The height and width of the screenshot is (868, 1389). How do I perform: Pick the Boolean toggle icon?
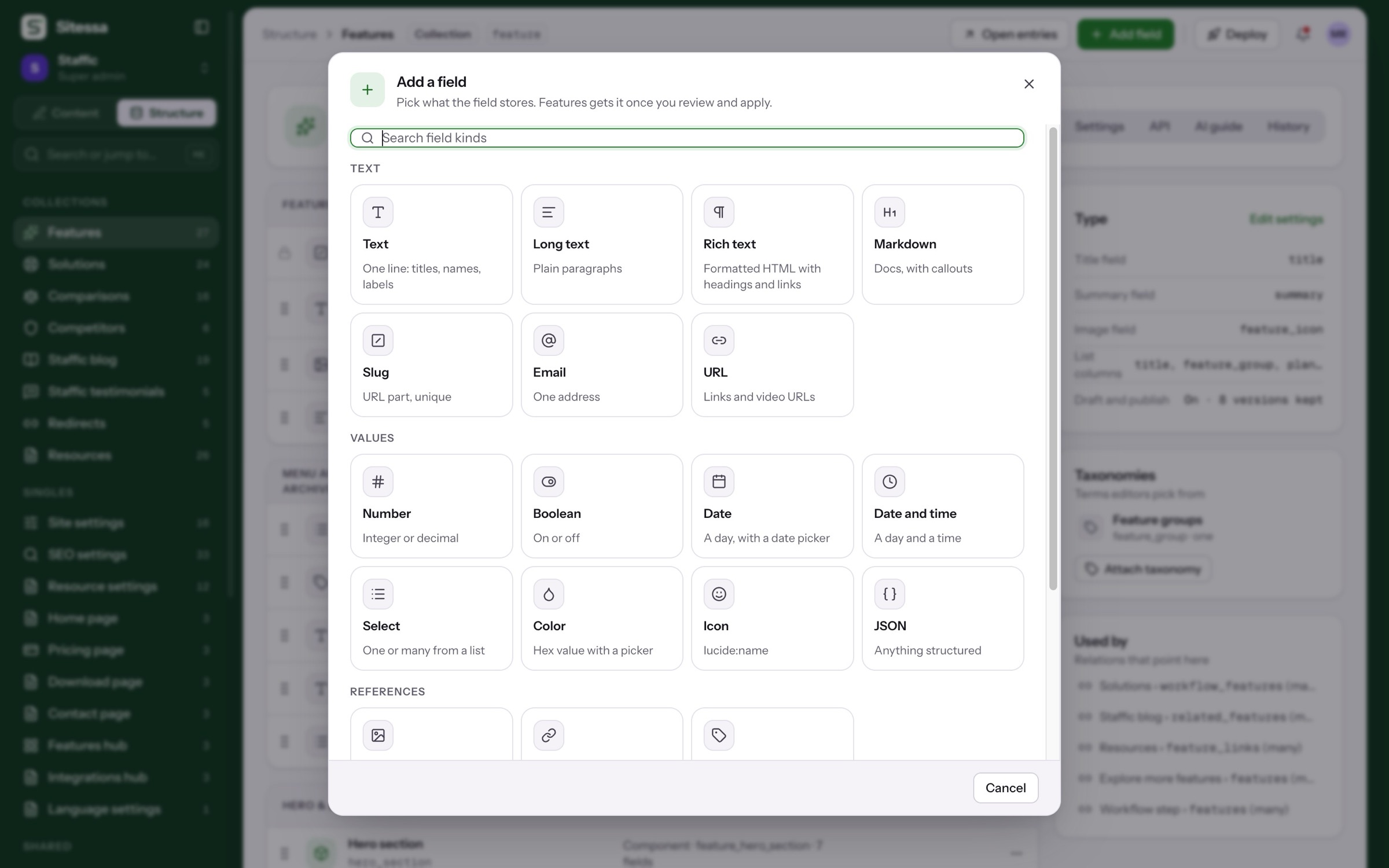pyautogui.click(x=548, y=481)
